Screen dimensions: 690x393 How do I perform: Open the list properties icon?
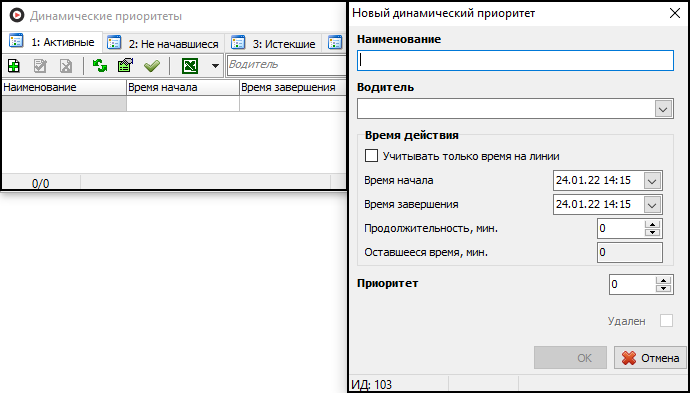(125, 66)
